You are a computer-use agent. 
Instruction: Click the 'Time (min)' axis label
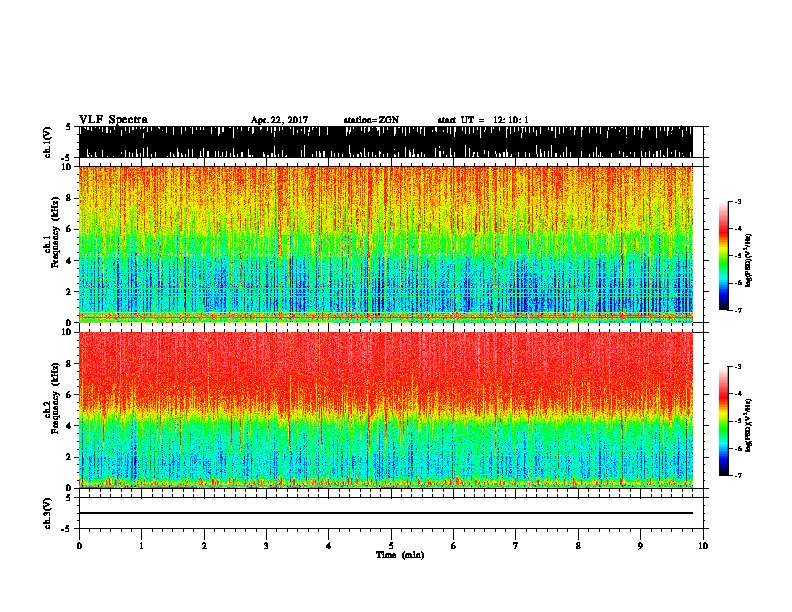400,555
